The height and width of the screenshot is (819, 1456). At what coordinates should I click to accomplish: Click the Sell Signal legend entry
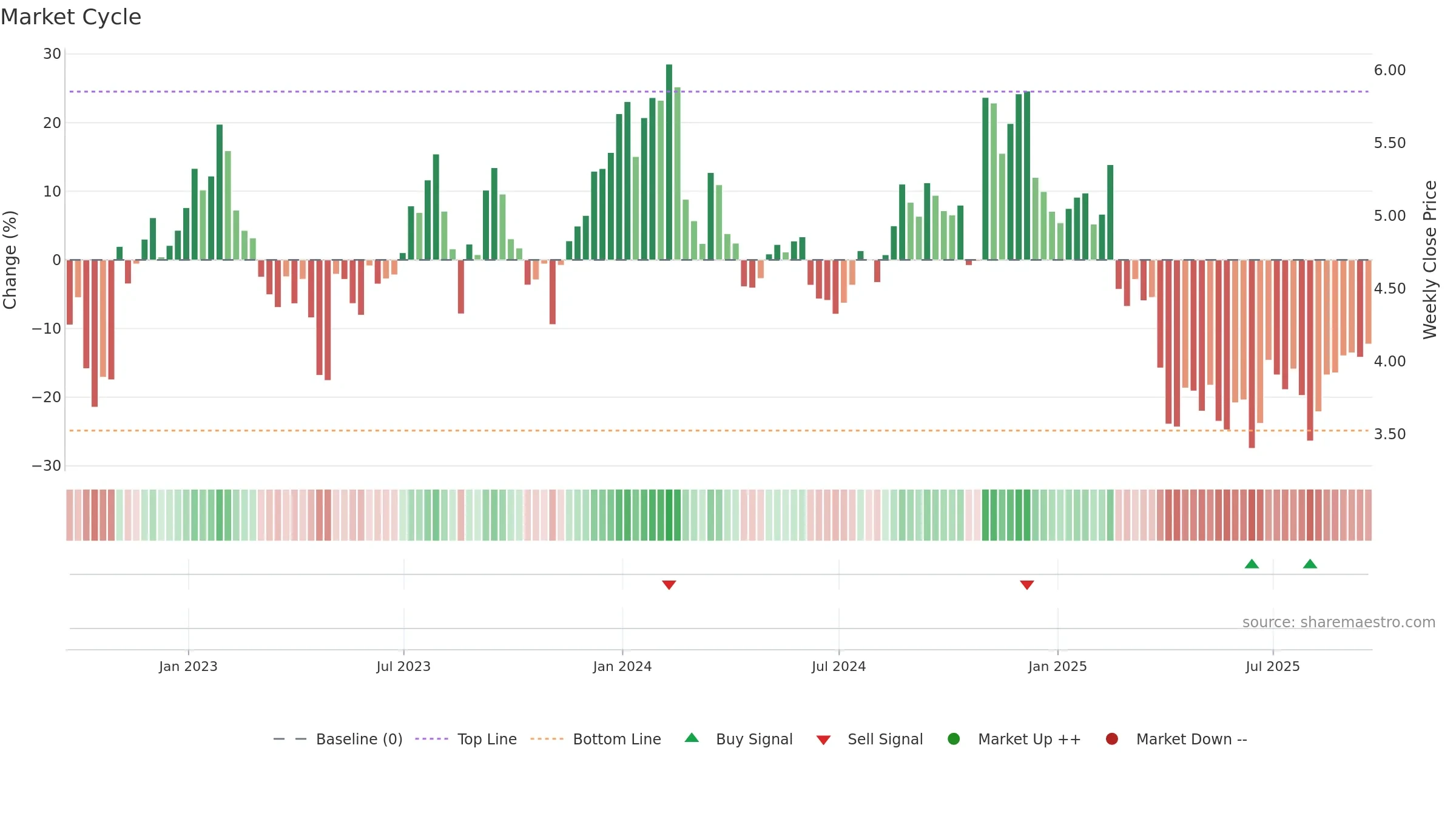(x=870, y=739)
